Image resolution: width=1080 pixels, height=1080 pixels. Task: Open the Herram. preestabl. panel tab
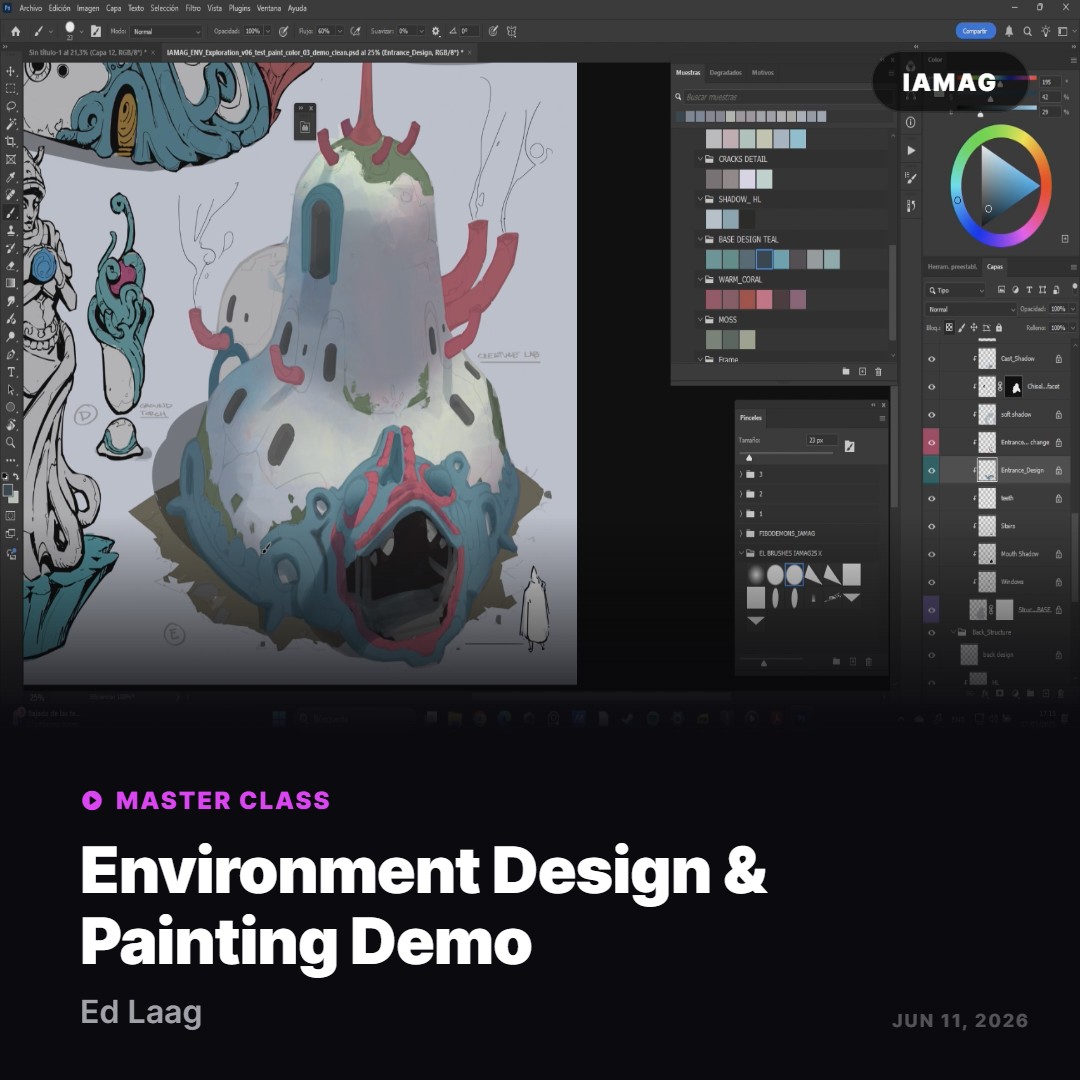click(952, 267)
